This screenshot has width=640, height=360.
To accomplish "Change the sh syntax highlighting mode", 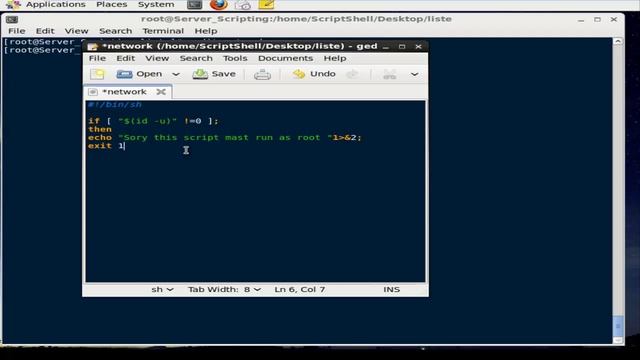I will (162, 289).
